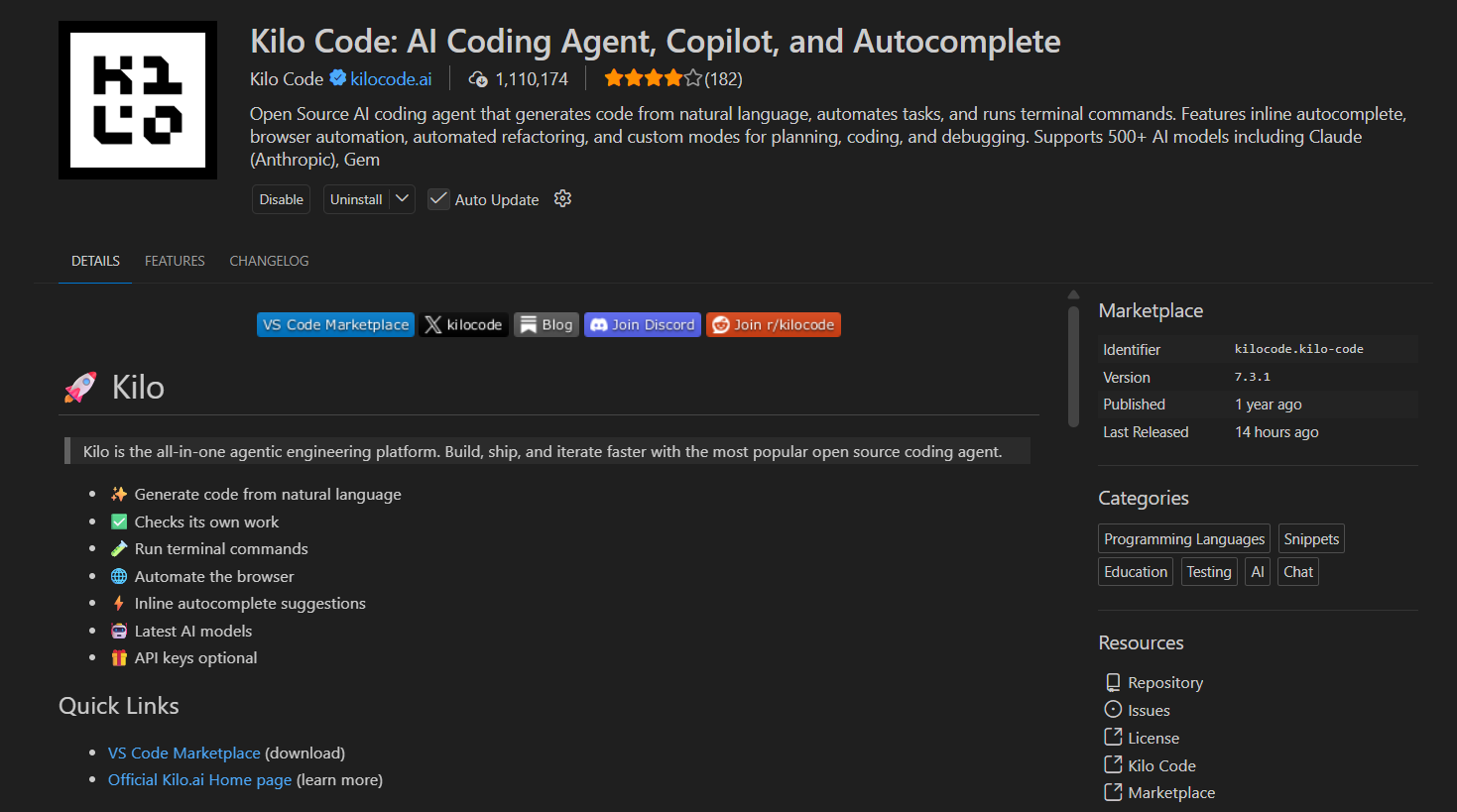This screenshot has width=1457, height=812.
Task: Toggle the Auto Update checkbox
Action: pos(438,199)
